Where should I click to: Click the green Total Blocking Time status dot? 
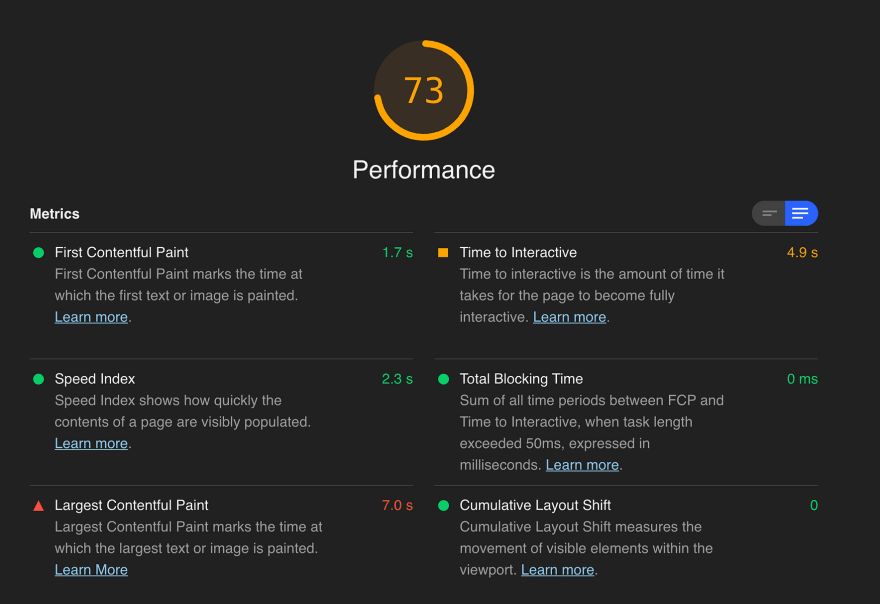click(443, 379)
